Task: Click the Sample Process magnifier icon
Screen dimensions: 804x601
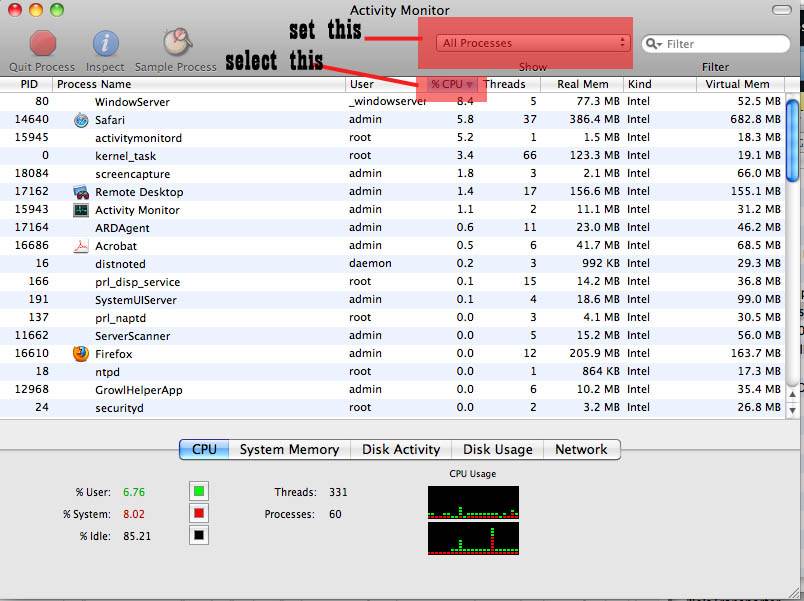Action: click(177, 42)
